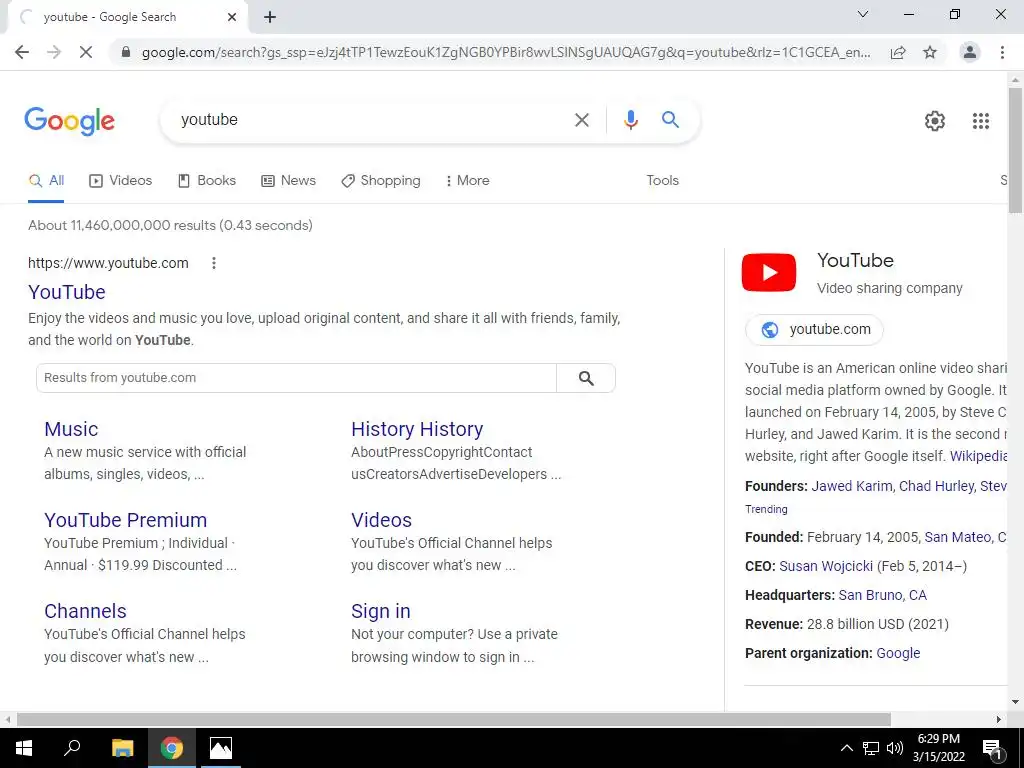Click the result count text
The height and width of the screenshot is (768, 1024).
[x=170, y=225]
